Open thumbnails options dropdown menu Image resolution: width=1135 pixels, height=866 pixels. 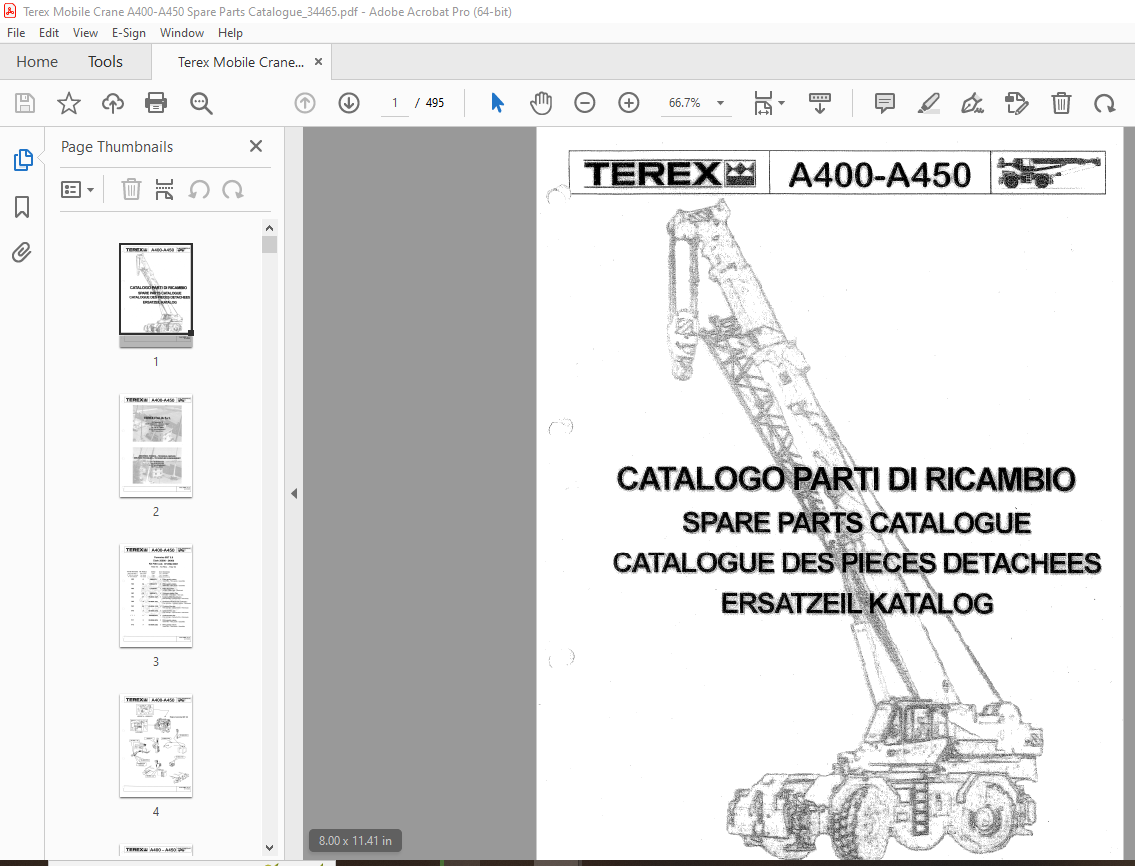77,190
